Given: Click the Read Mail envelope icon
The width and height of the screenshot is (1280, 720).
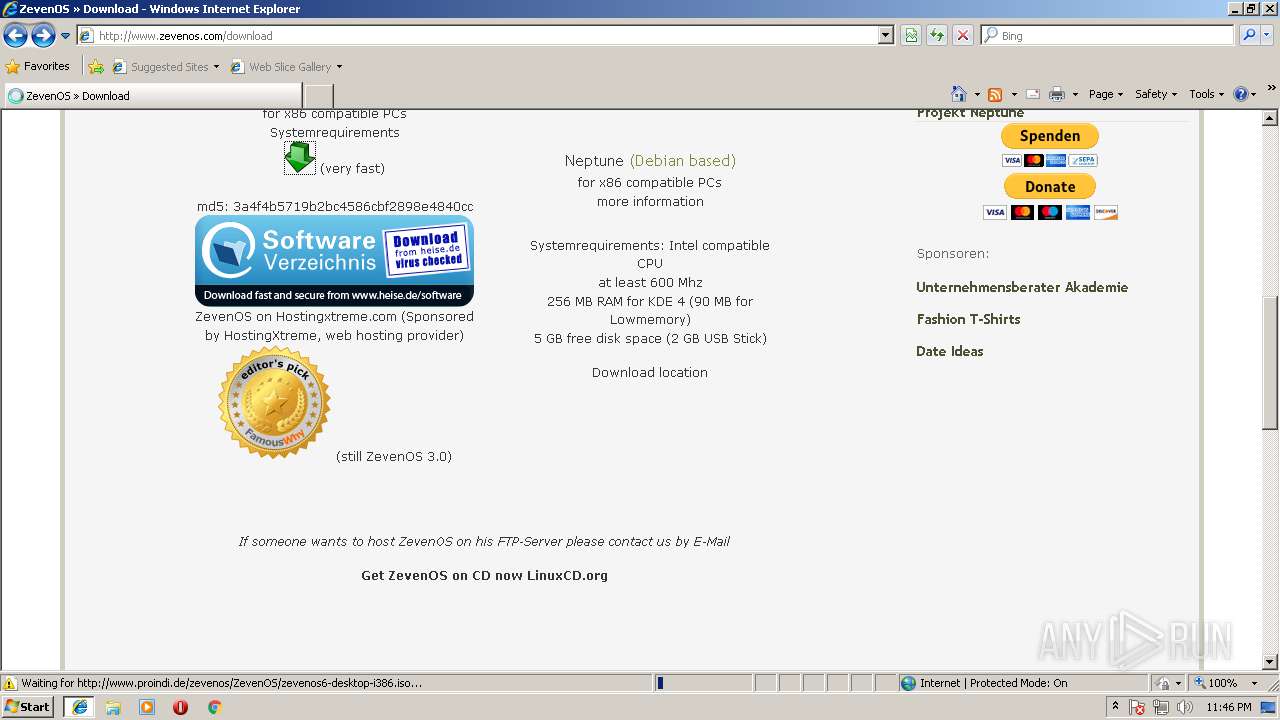Looking at the screenshot, I should [x=1033, y=94].
